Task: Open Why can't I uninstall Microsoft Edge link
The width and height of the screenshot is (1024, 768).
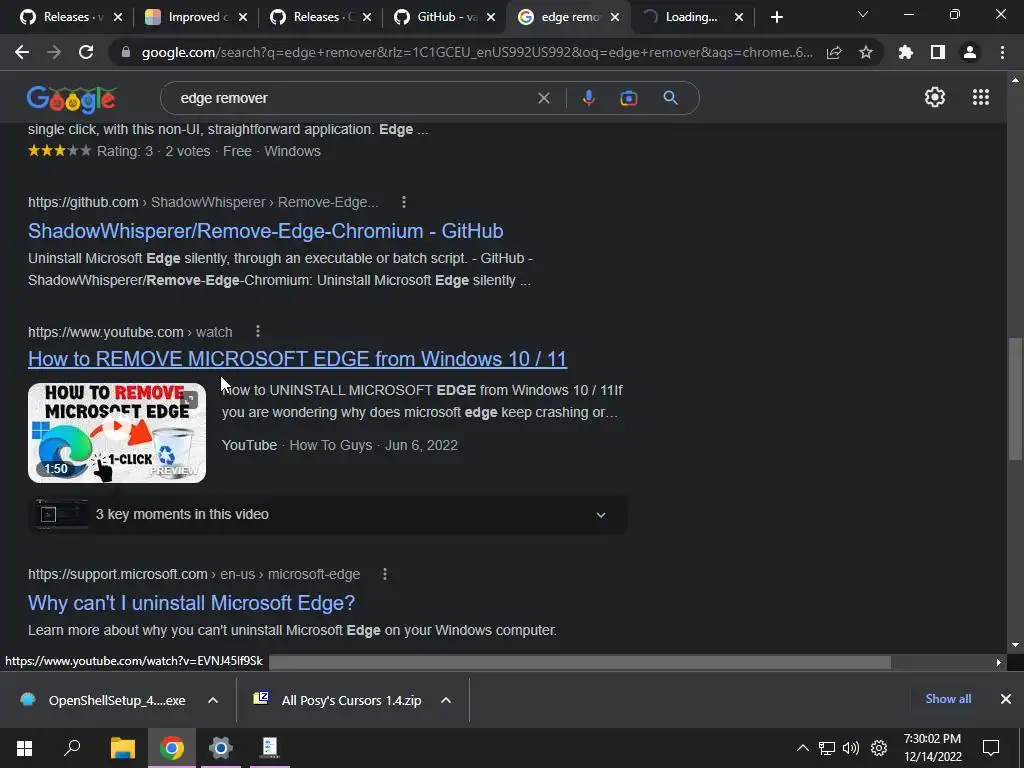Action: click(191, 603)
